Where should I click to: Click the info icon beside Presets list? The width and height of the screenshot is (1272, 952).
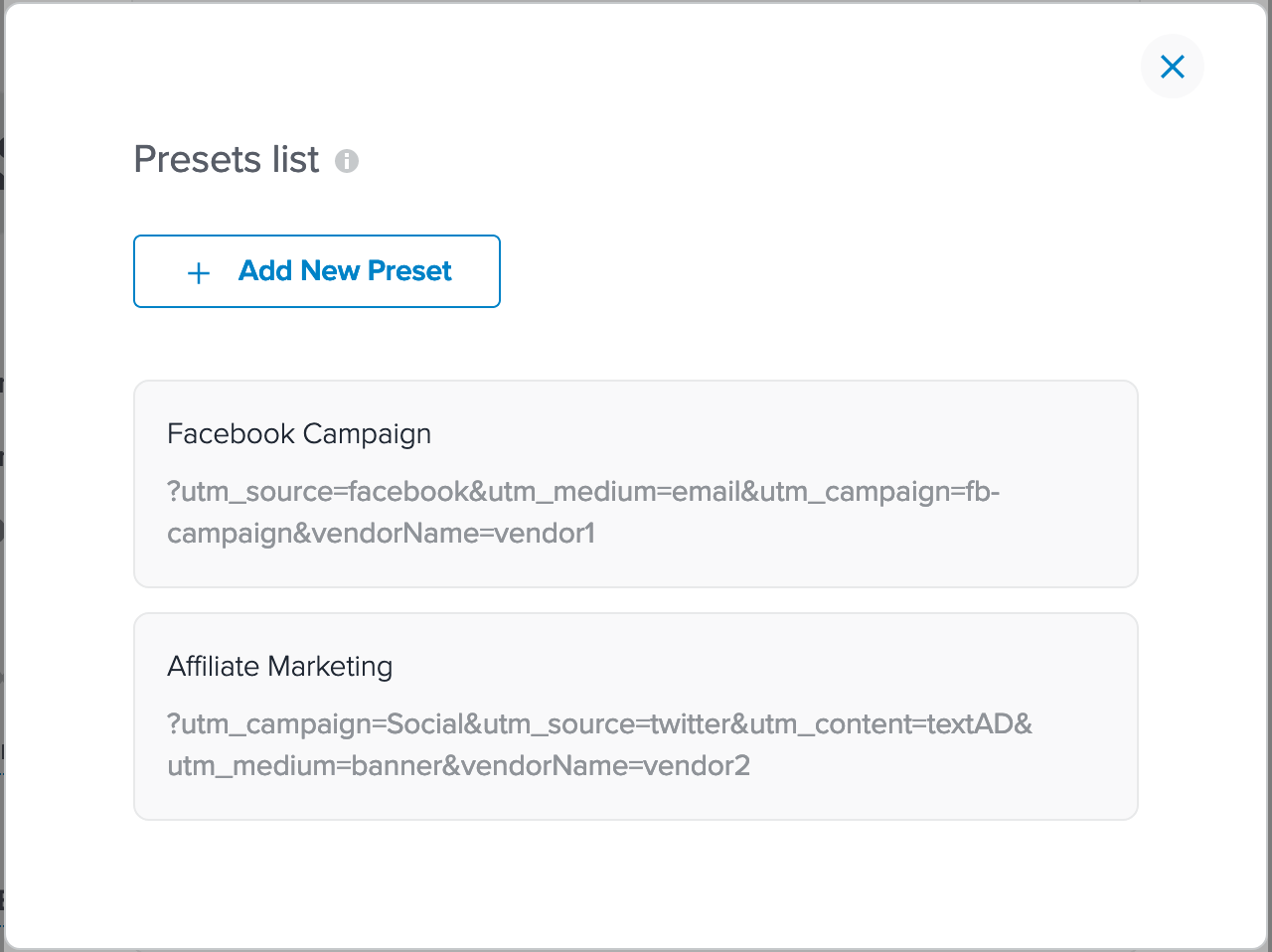click(x=347, y=161)
